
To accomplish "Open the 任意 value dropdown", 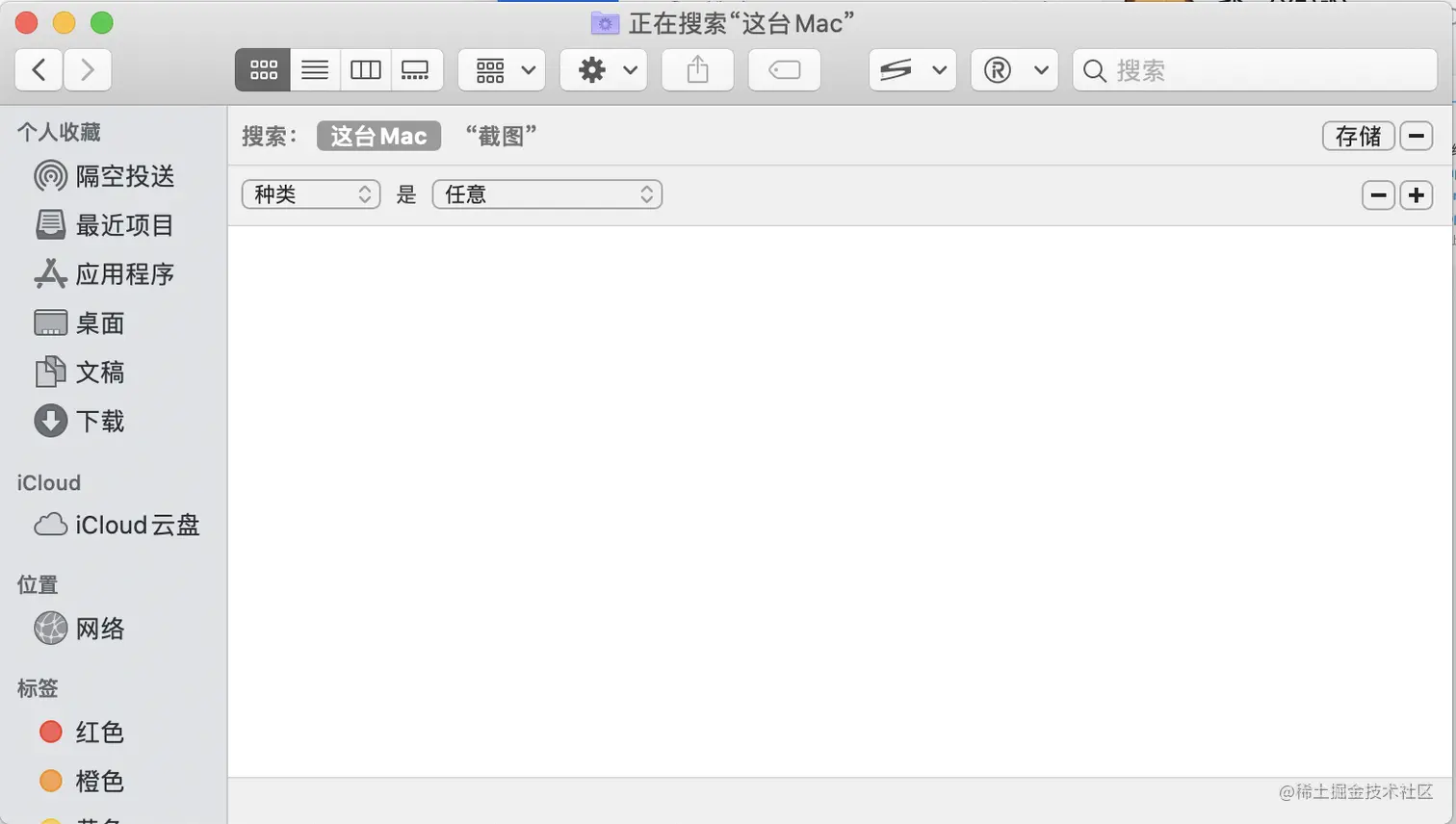I will (547, 194).
